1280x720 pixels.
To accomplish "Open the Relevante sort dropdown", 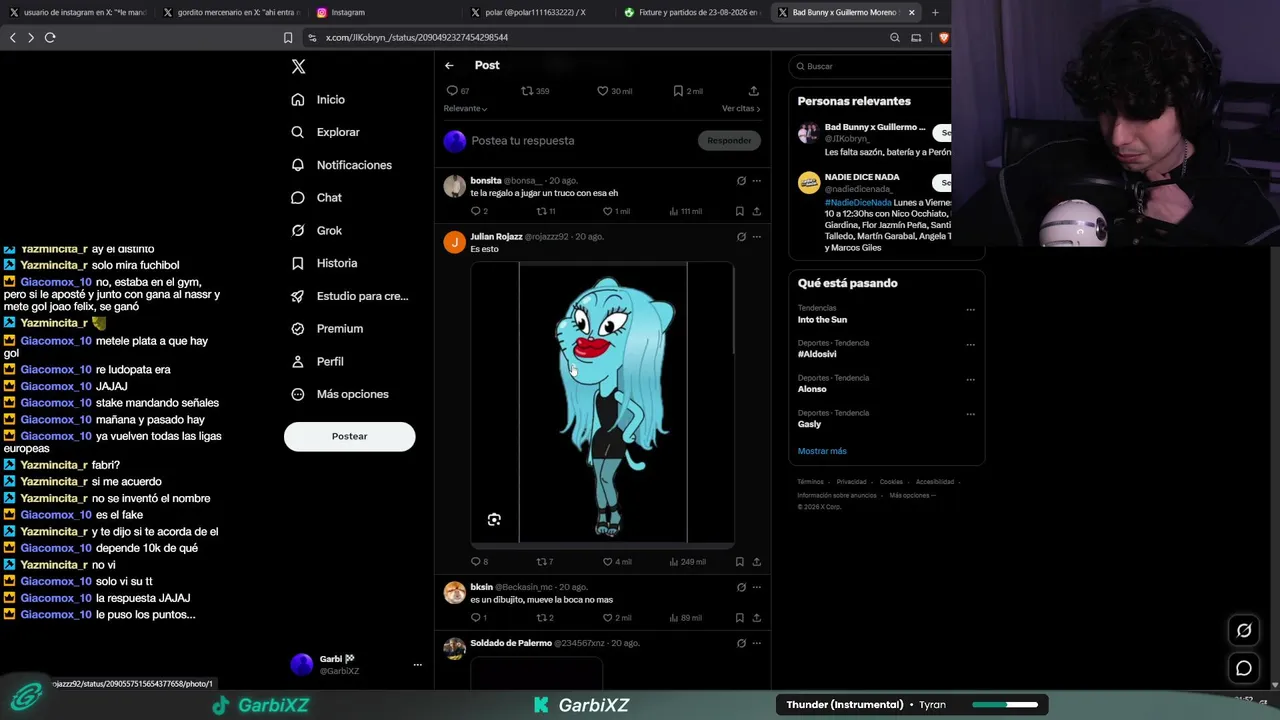I will click(465, 108).
